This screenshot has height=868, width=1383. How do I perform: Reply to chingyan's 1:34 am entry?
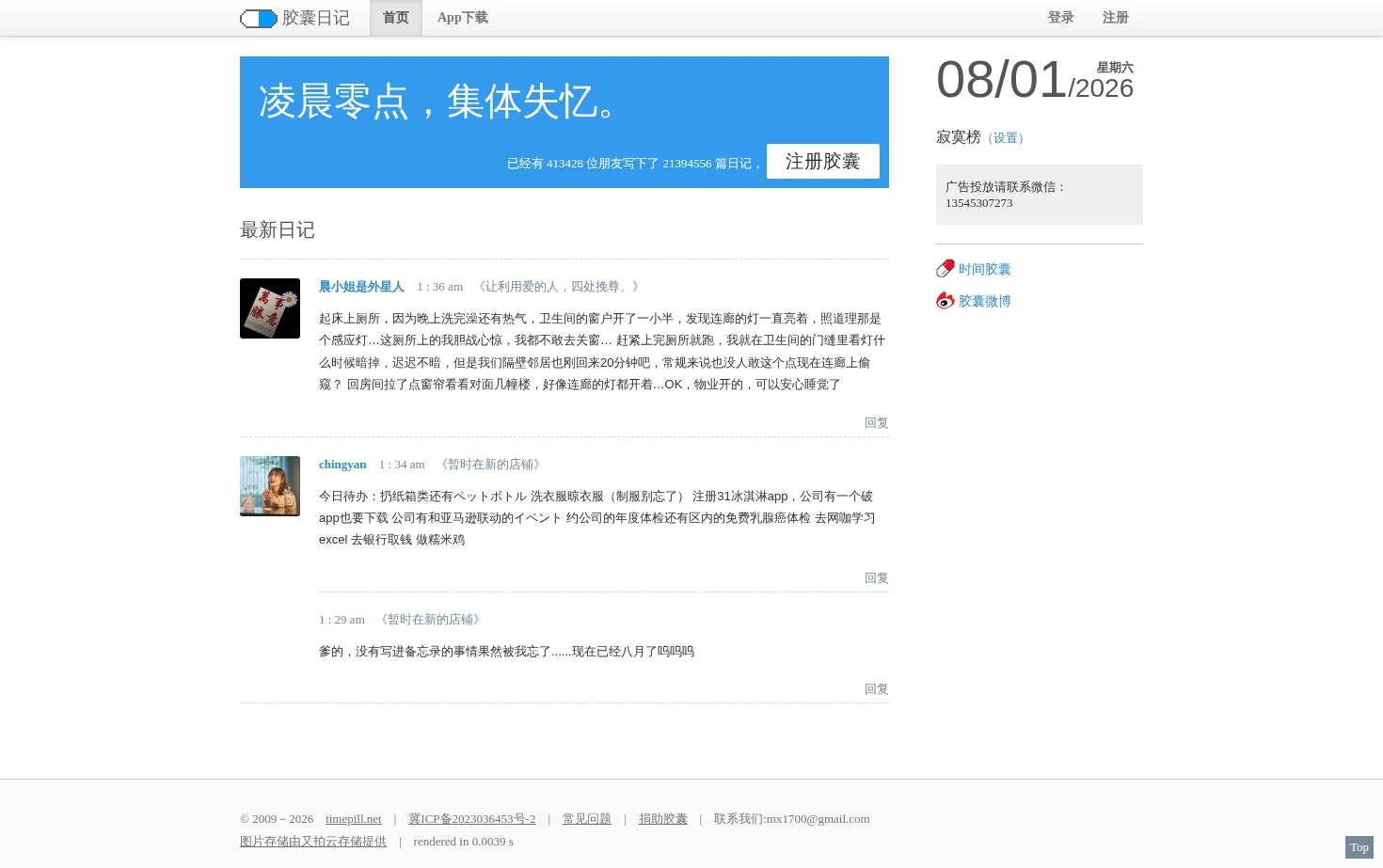[x=877, y=578]
